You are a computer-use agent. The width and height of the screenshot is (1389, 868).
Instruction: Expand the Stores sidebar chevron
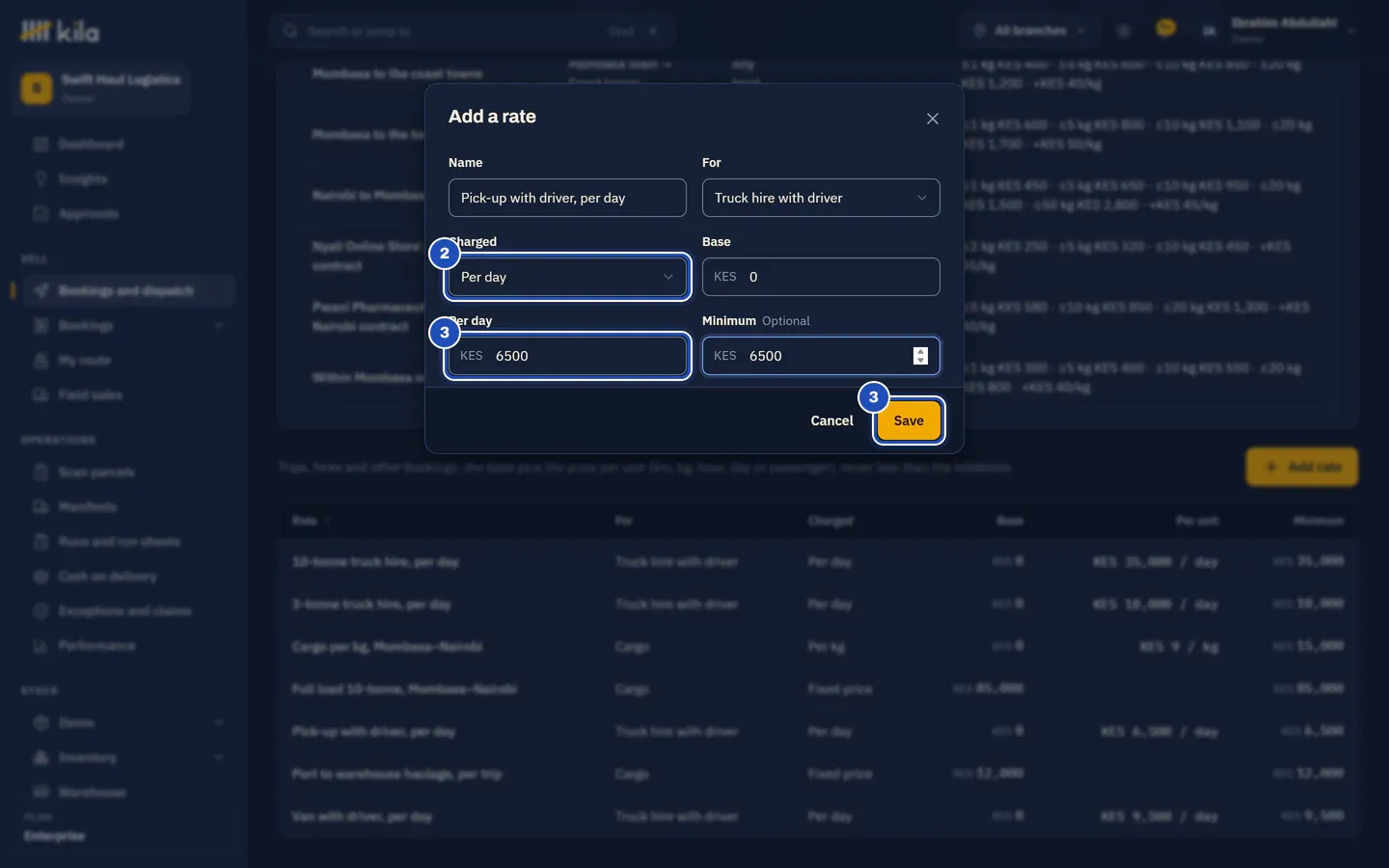click(219, 723)
